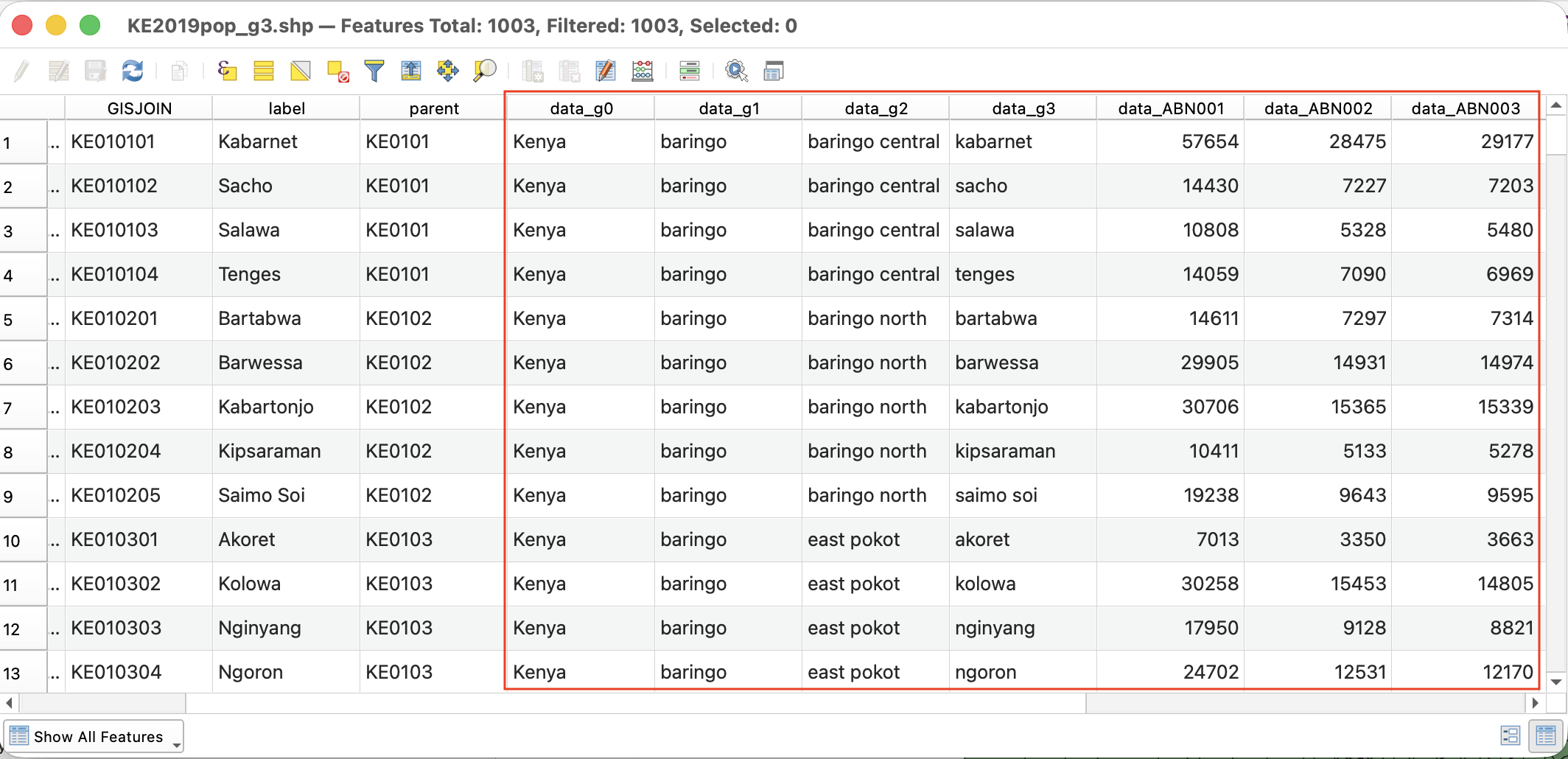Click the Kabartonjo label cell
This screenshot has width=1568, height=759.
click(287, 407)
